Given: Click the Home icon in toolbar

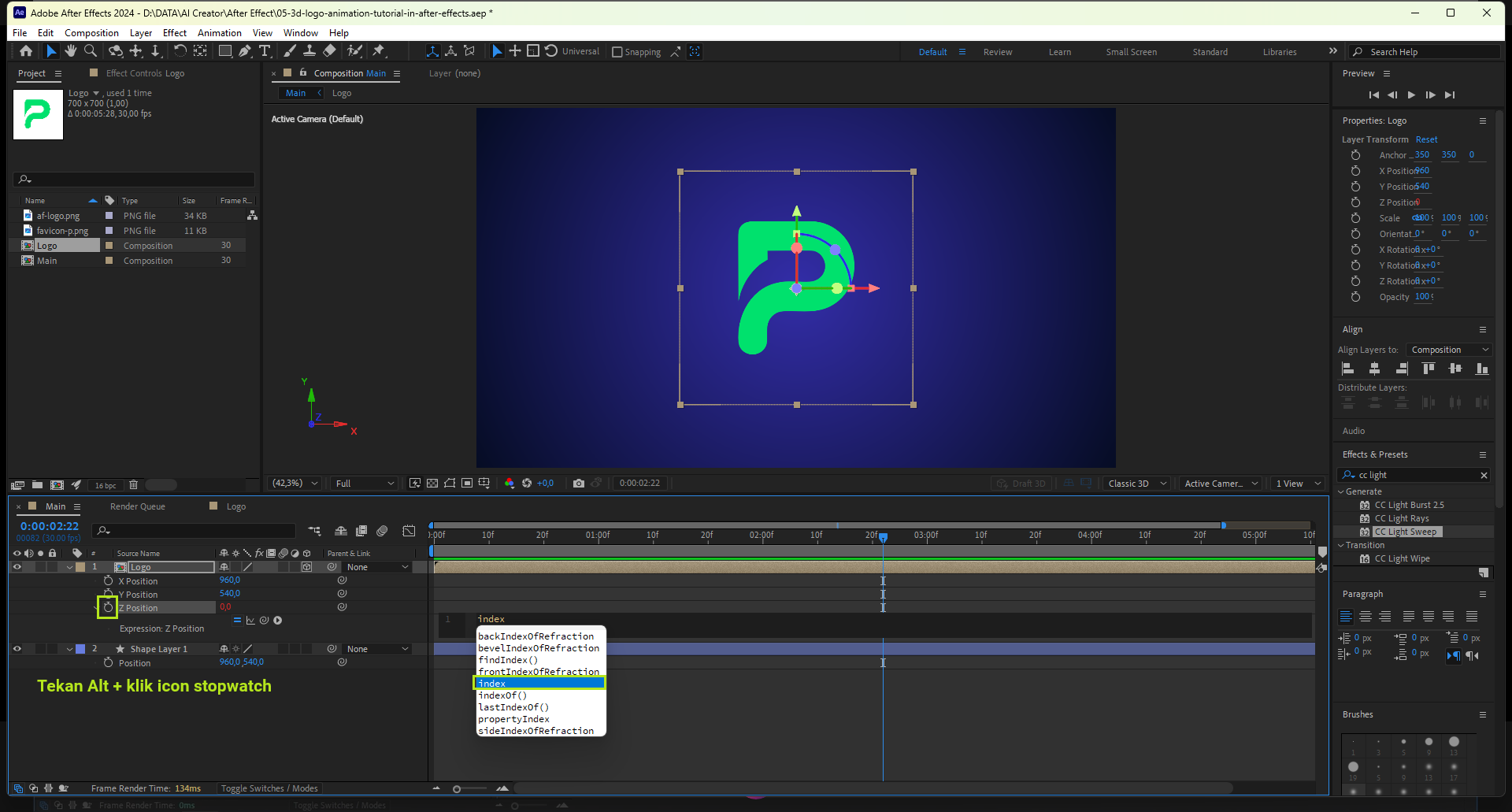Looking at the screenshot, I should 26,51.
